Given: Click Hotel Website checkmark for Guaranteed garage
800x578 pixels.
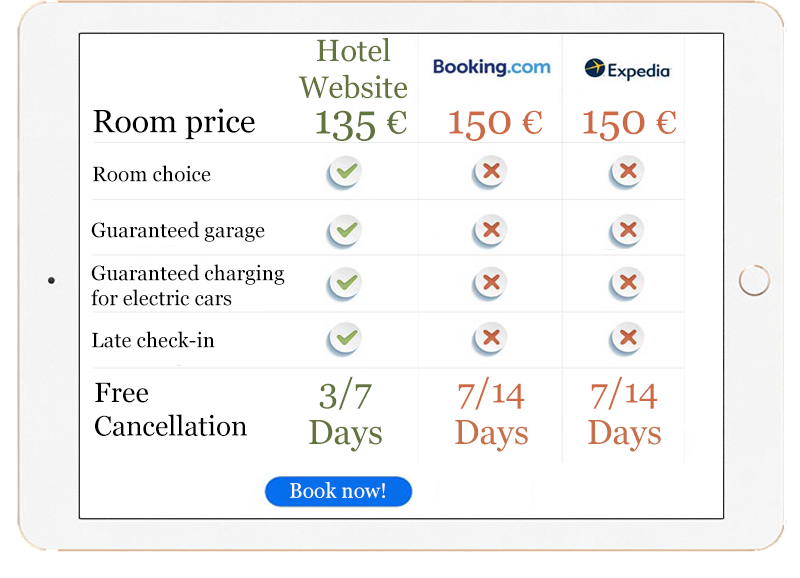Looking at the screenshot, I should click(x=345, y=231).
